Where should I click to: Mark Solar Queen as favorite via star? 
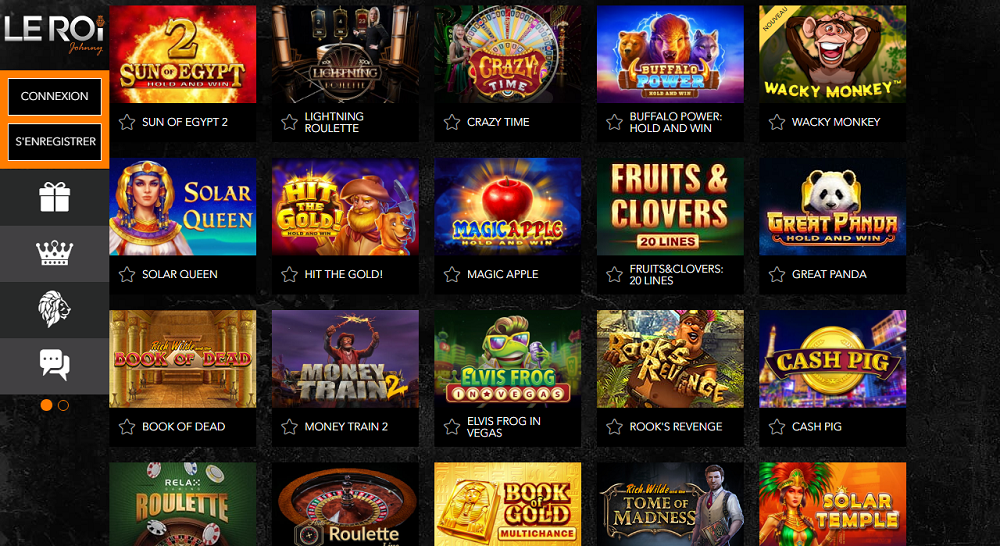[x=127, y=274]
